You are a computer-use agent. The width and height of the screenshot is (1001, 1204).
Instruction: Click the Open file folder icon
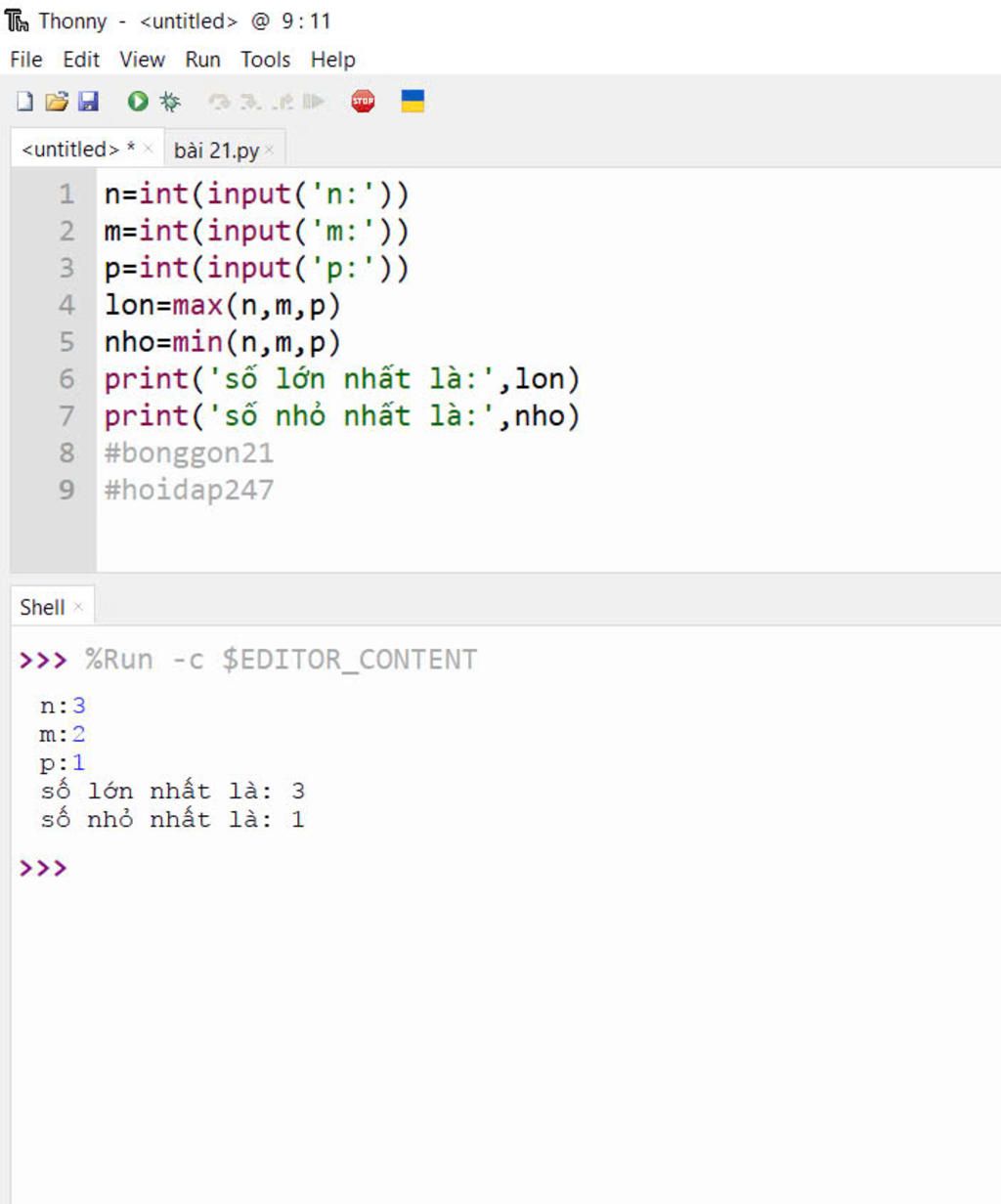(x=57, y=101)
